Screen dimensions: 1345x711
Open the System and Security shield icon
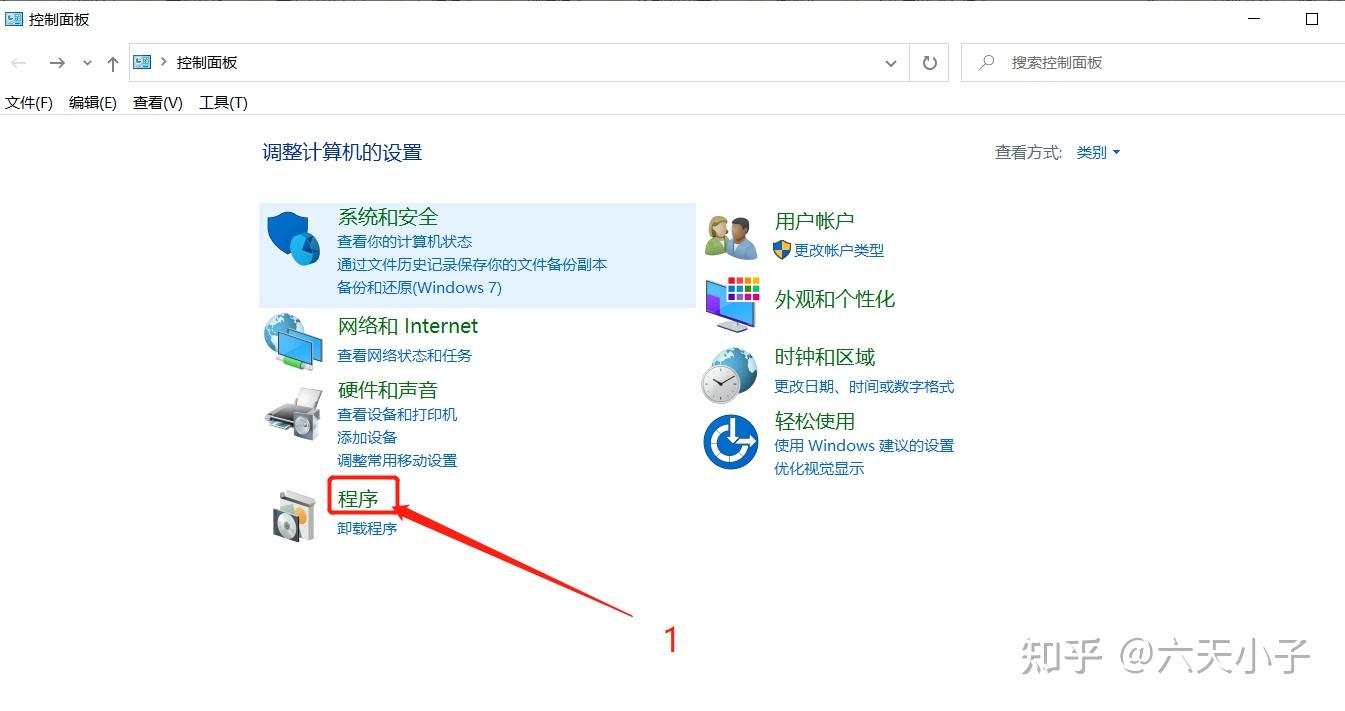click(x=293, y=239)
